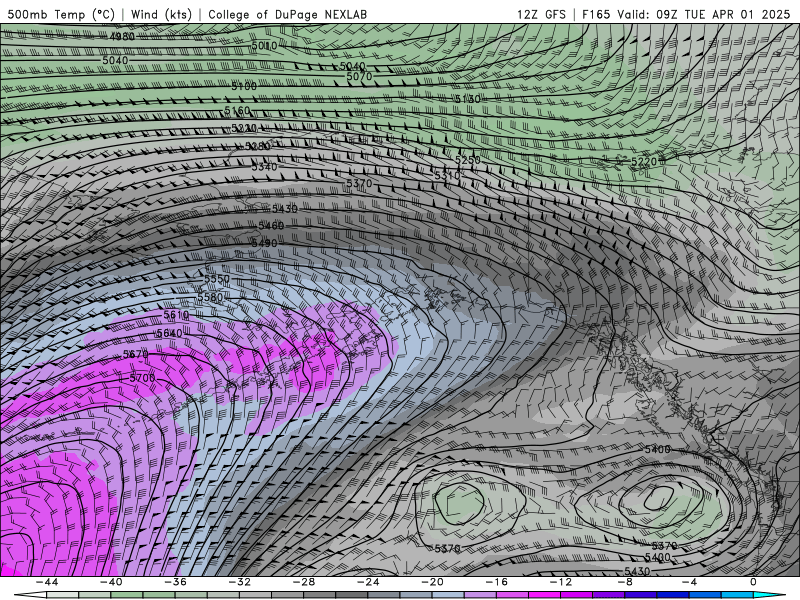
Task: Select the 5310 height contour label
Action: pos(447,176)
